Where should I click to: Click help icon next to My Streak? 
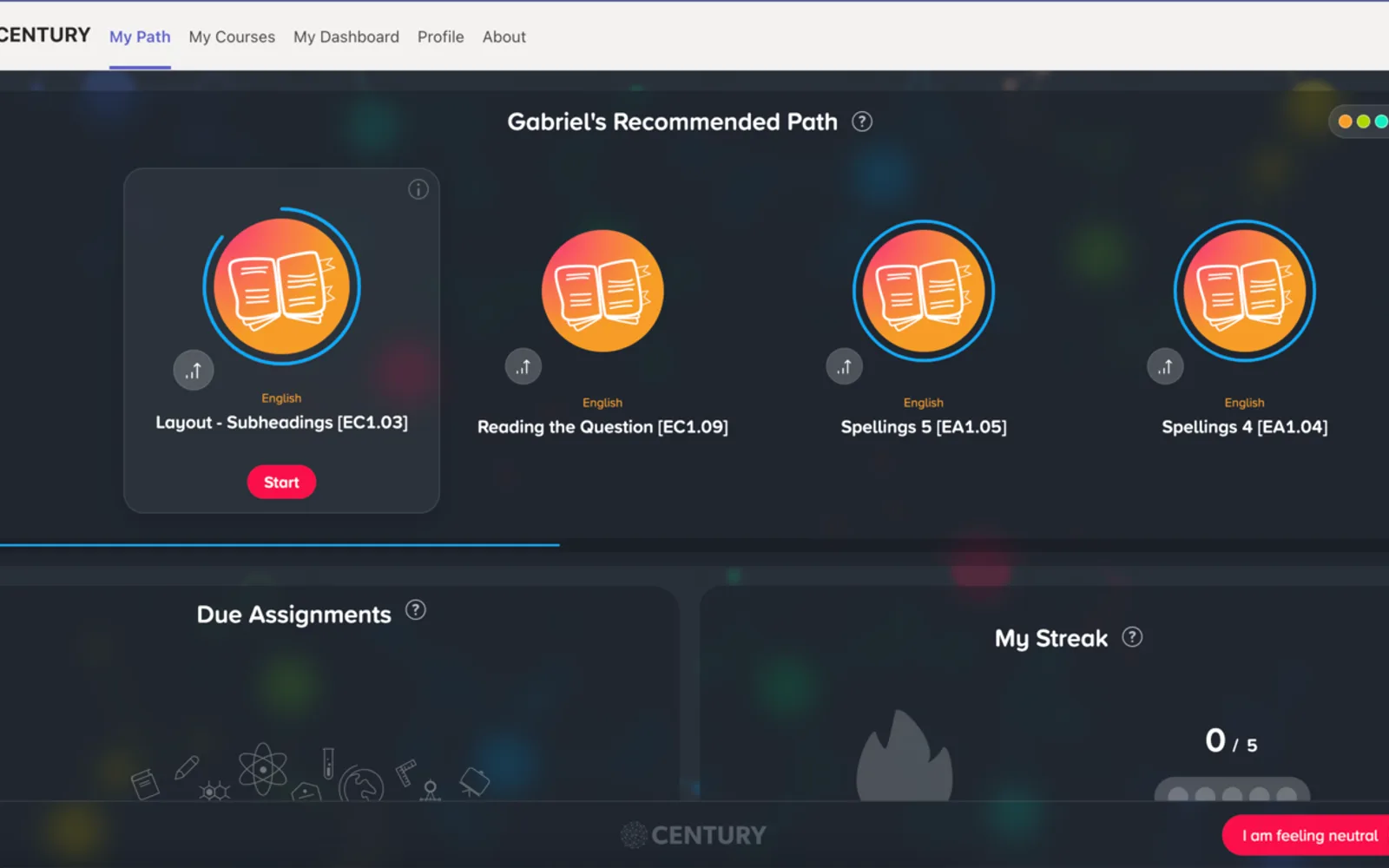tap(1132, 637)
